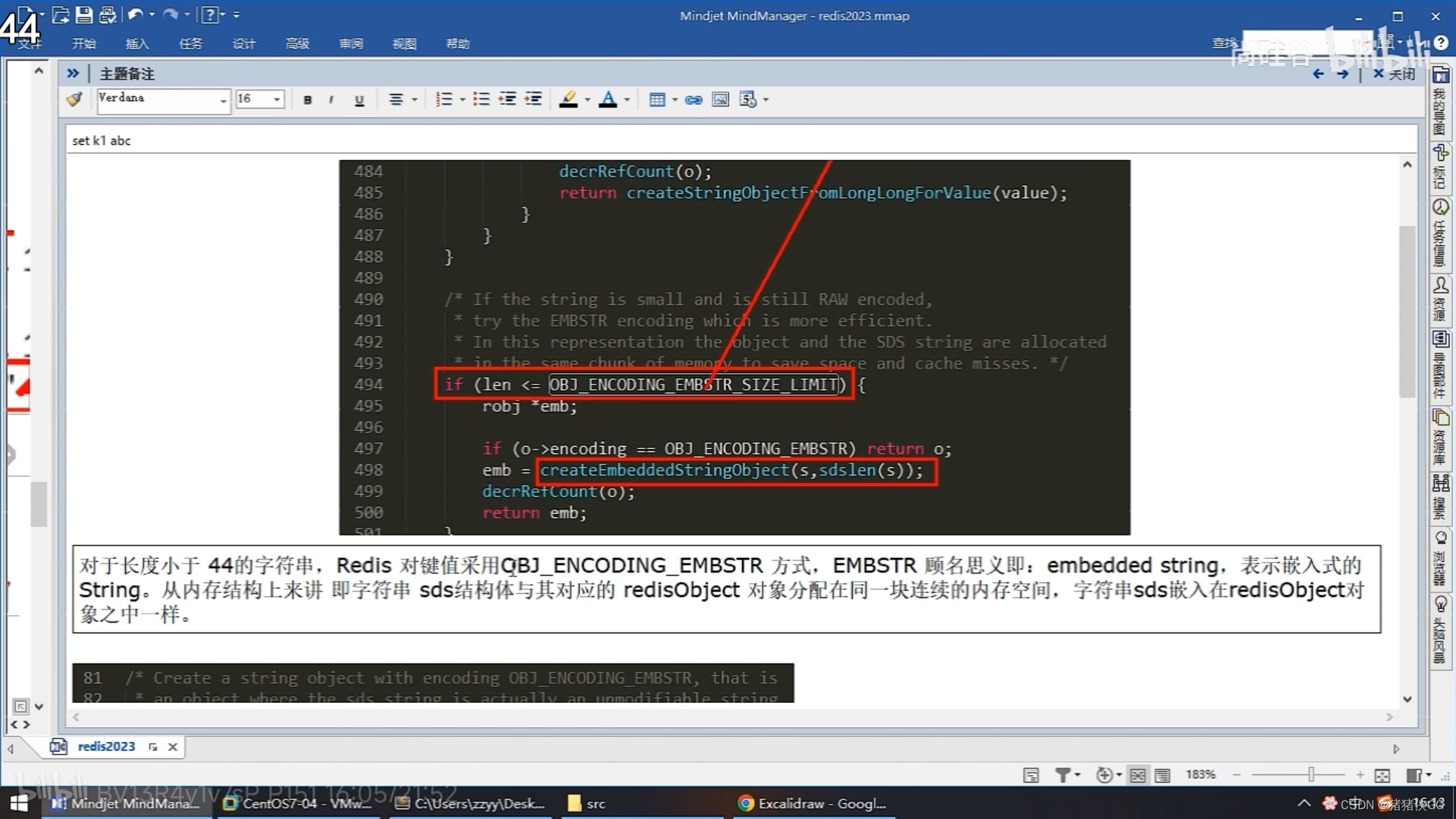Click the 关闭 button on notes panel
Screen dimensions: 1456x819
tap(1395, 74)
